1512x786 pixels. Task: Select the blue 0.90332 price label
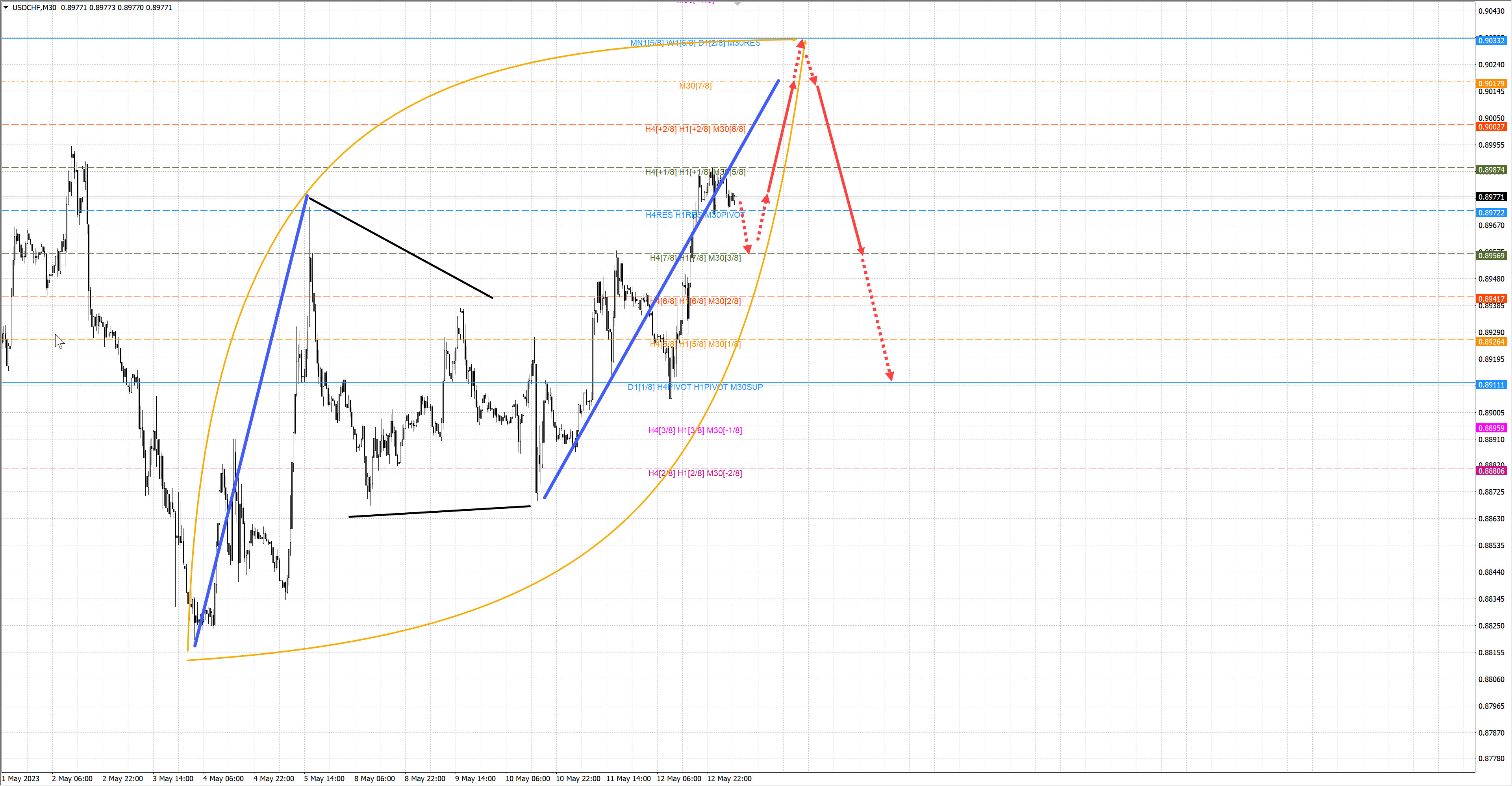coord(1492,41)
